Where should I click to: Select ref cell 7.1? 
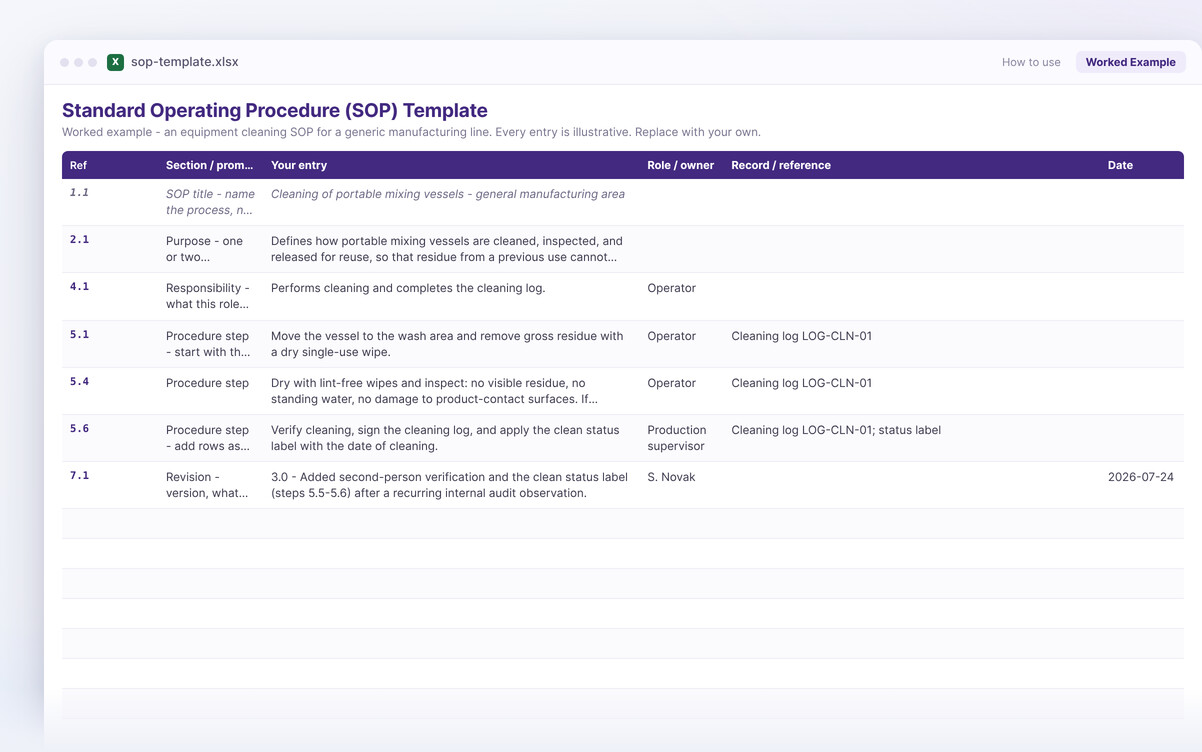click(x=79, y=475)
